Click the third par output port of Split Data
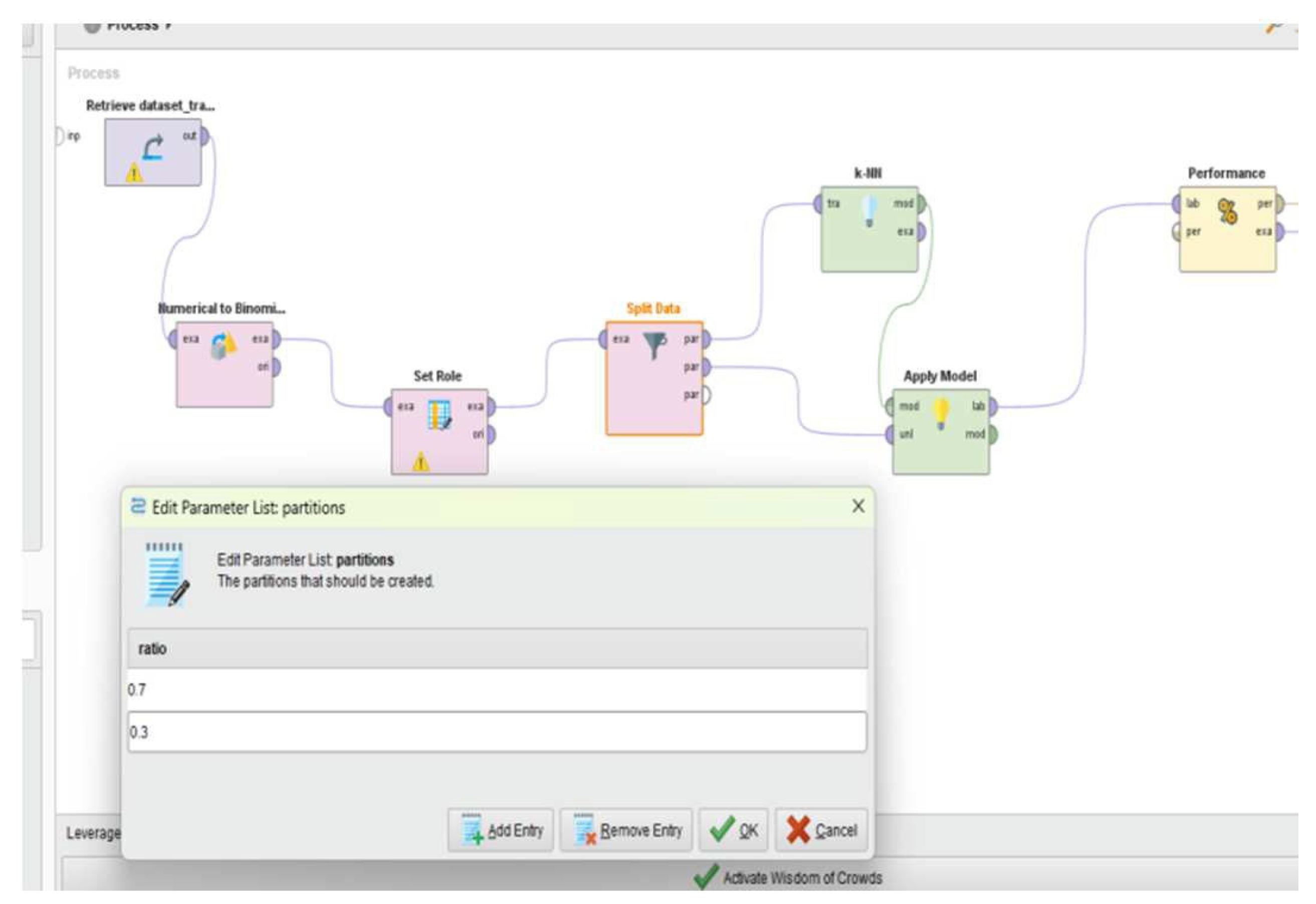 point(706,395)
